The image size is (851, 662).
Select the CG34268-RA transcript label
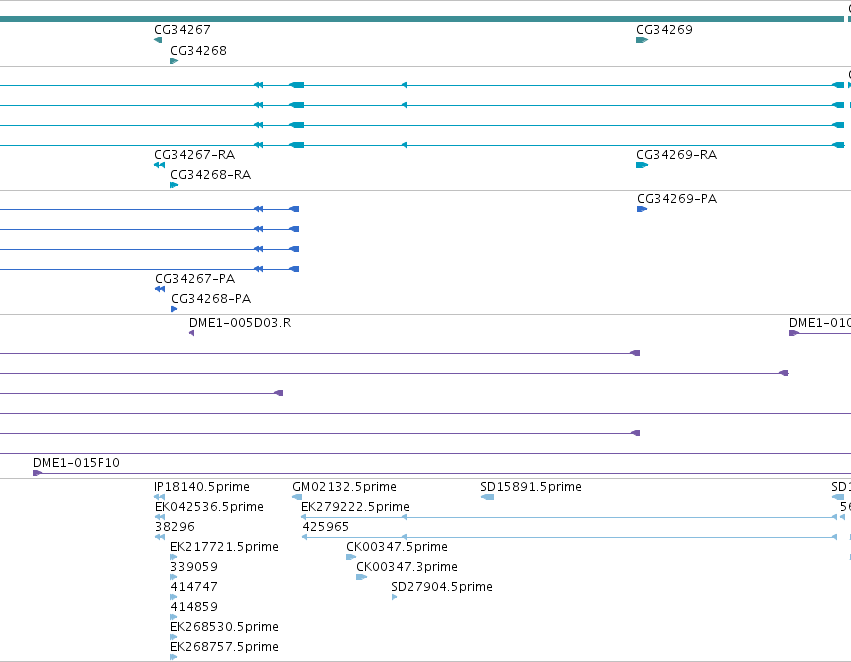[211, 175]
